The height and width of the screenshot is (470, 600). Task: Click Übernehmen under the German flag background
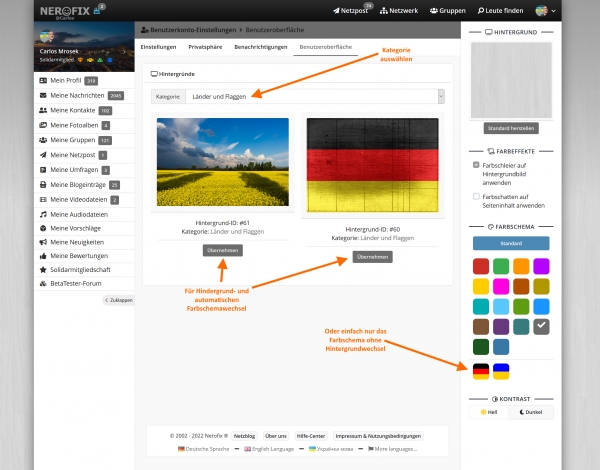[372, 257]
